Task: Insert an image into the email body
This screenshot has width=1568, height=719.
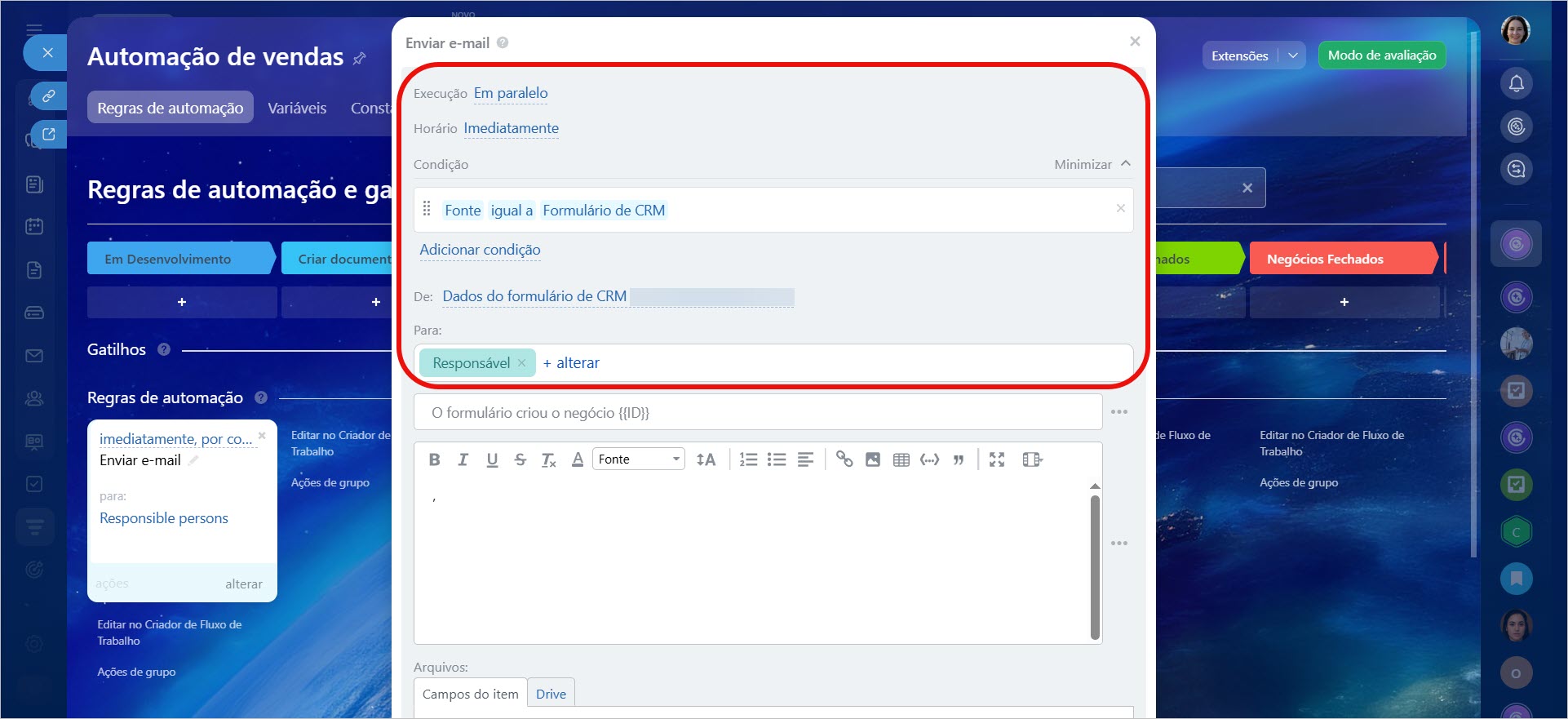Action: (x=873, y=459)
